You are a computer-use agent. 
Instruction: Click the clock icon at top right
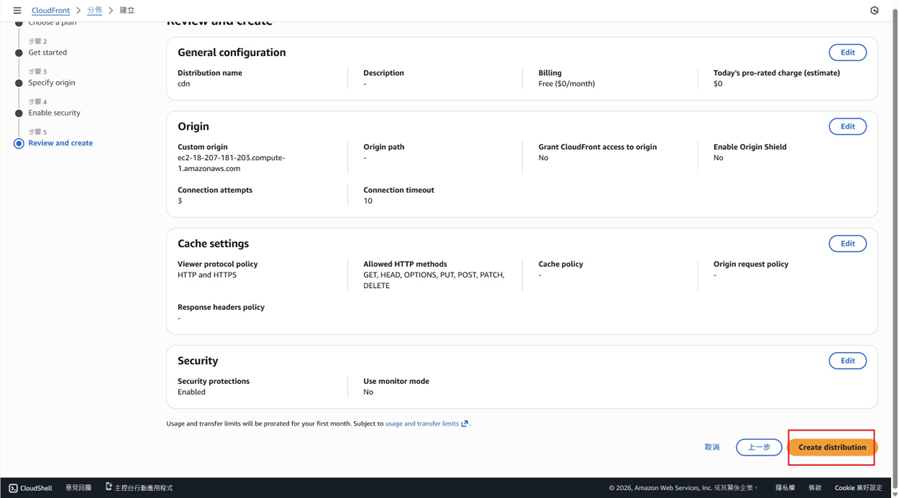tap(874, 10)
